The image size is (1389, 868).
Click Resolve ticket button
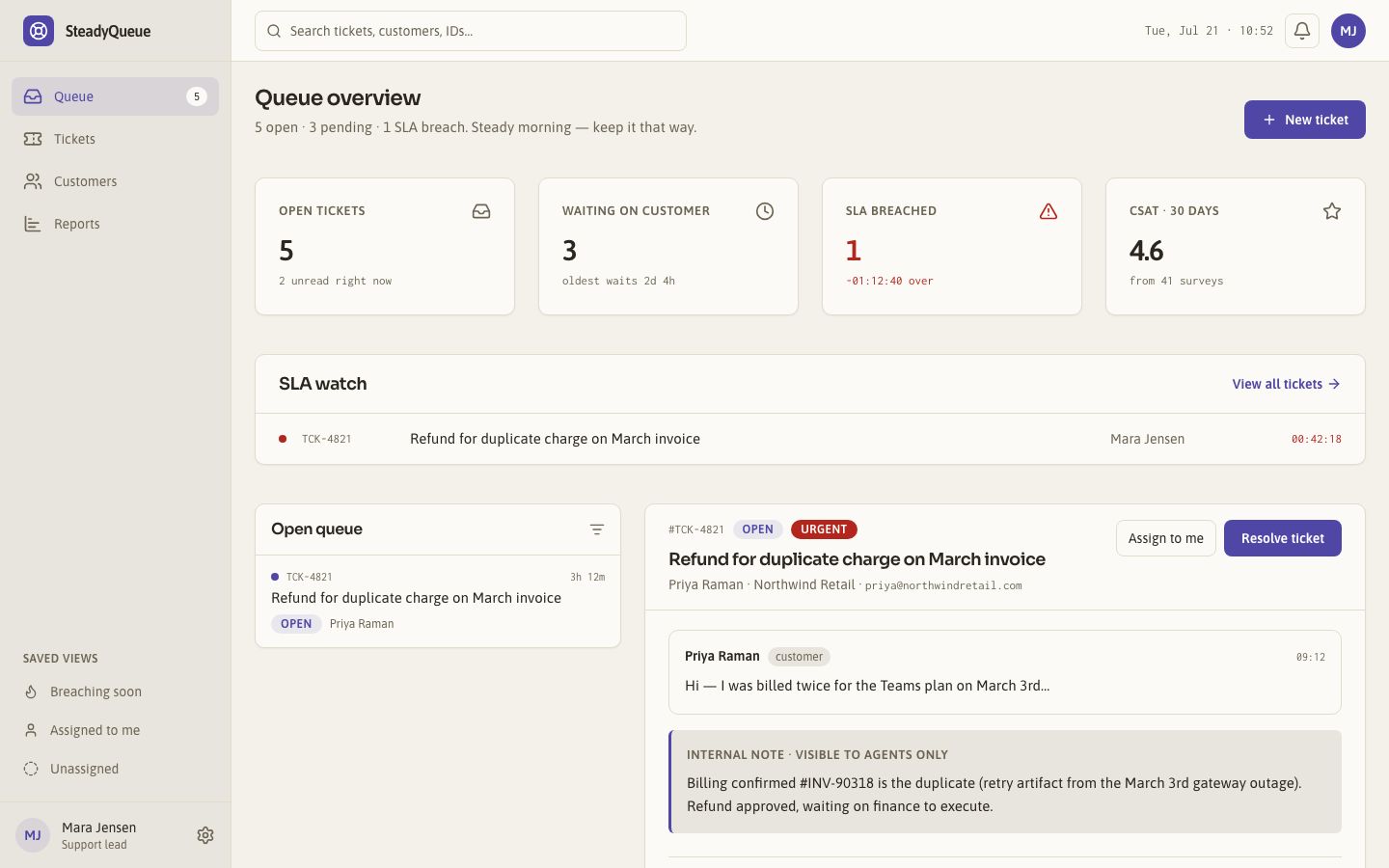pyautogui.click(x=1283, y=538)
